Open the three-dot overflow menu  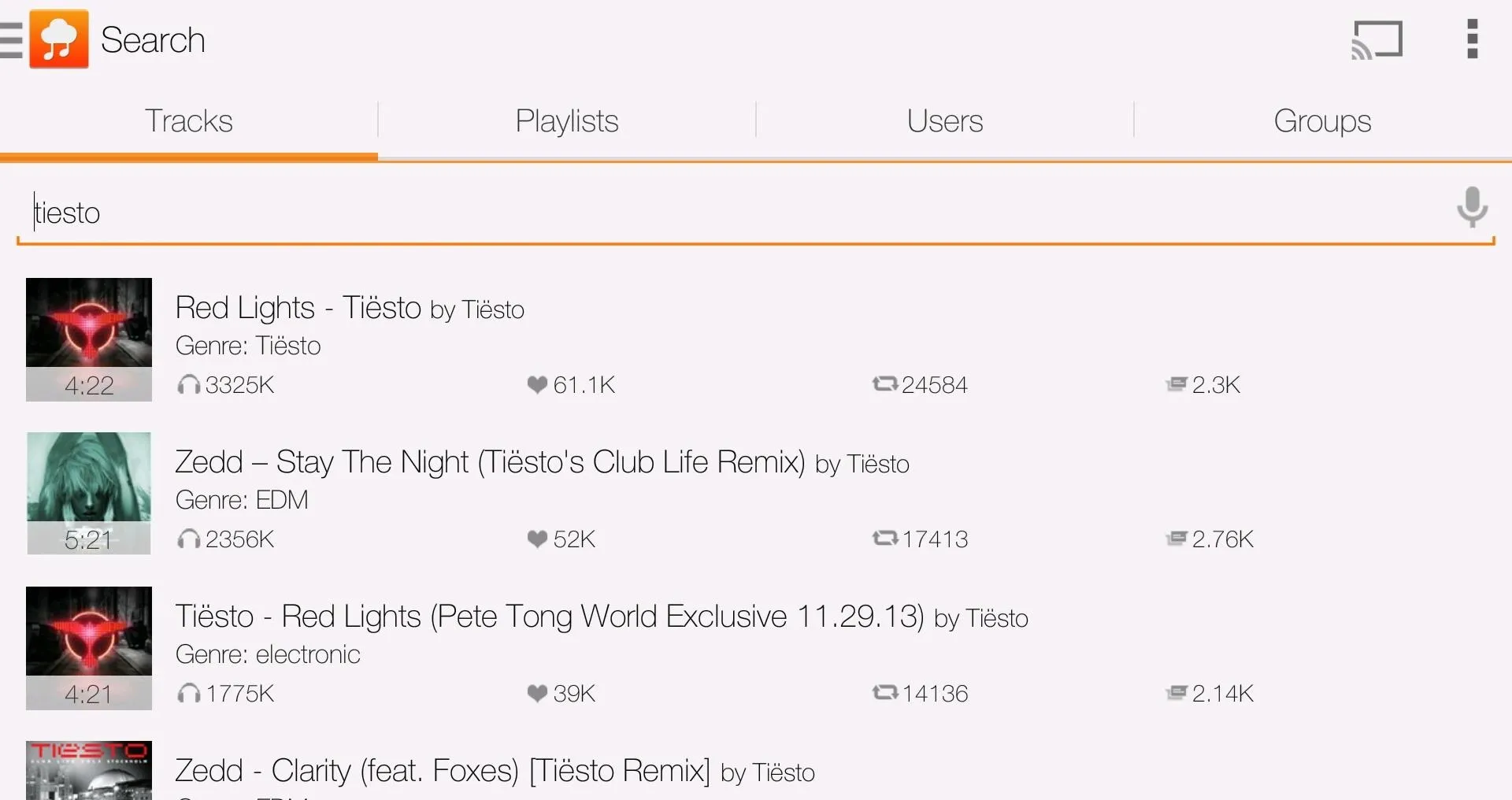(x=1473, y=39)
